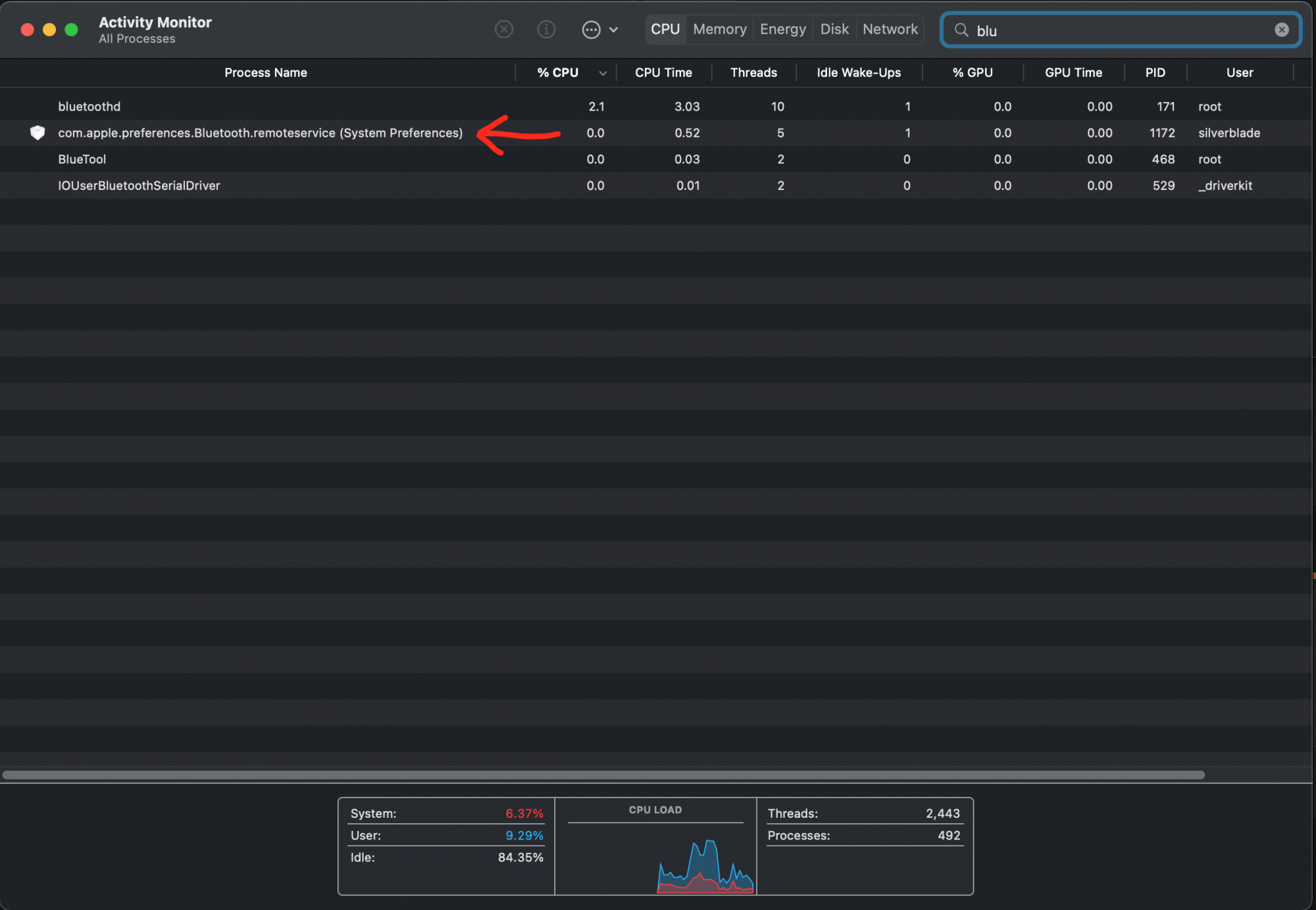
Task: Click the magnifying glass search icon
Action: [961, 30]
